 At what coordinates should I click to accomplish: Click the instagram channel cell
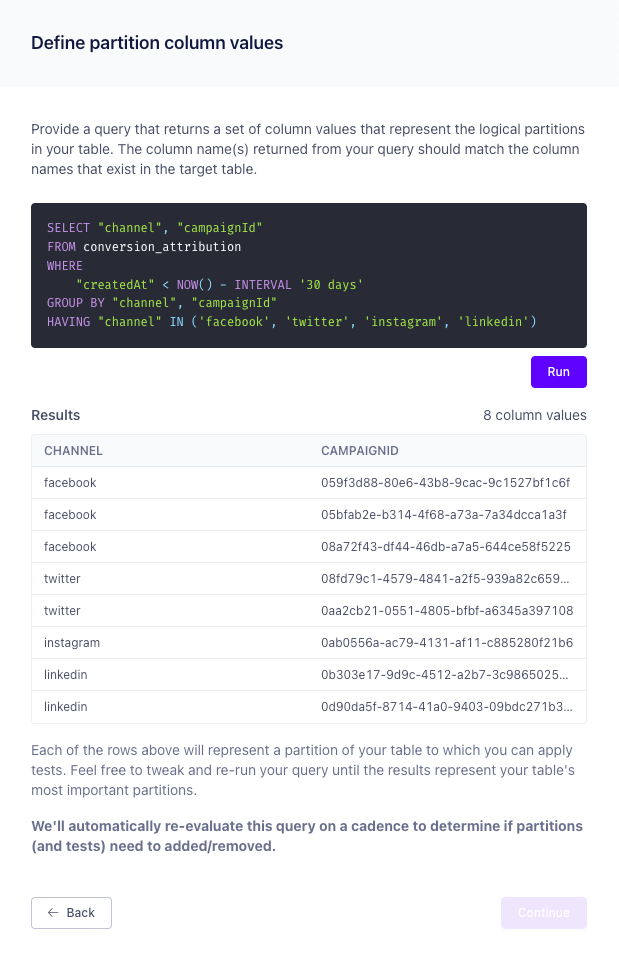tap(72, 643)
